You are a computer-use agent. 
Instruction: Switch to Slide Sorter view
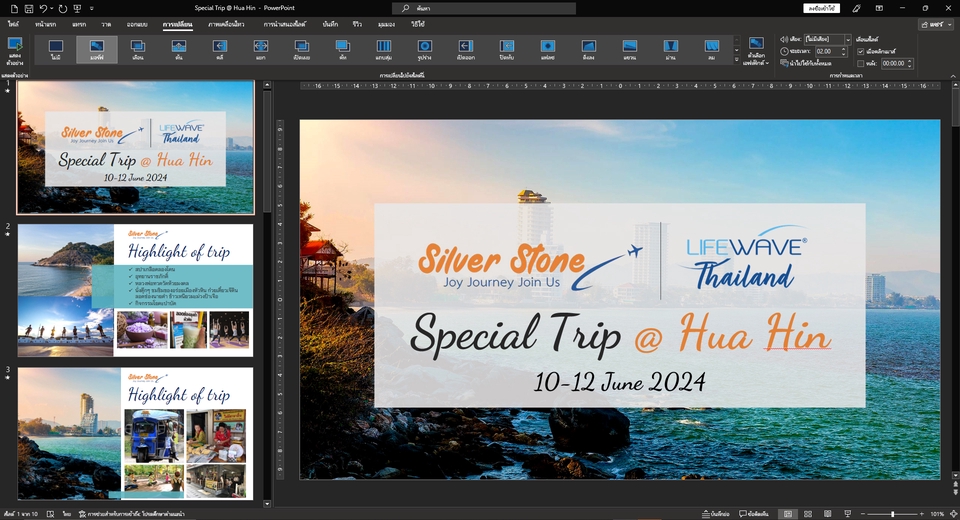point(808,514)
